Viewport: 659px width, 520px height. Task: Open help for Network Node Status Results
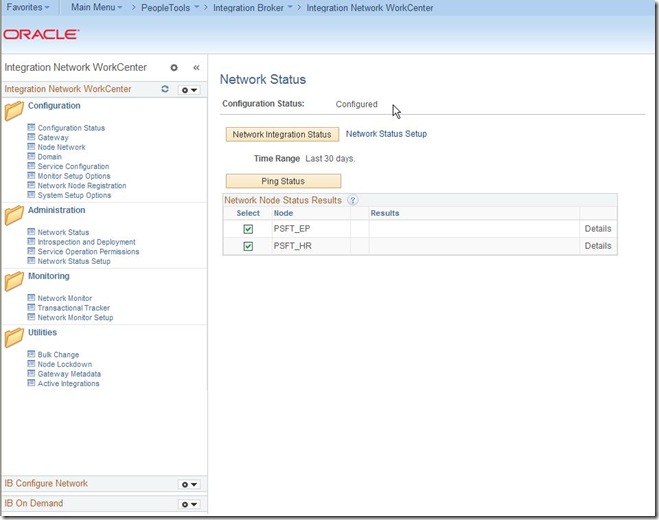point(353,201)
